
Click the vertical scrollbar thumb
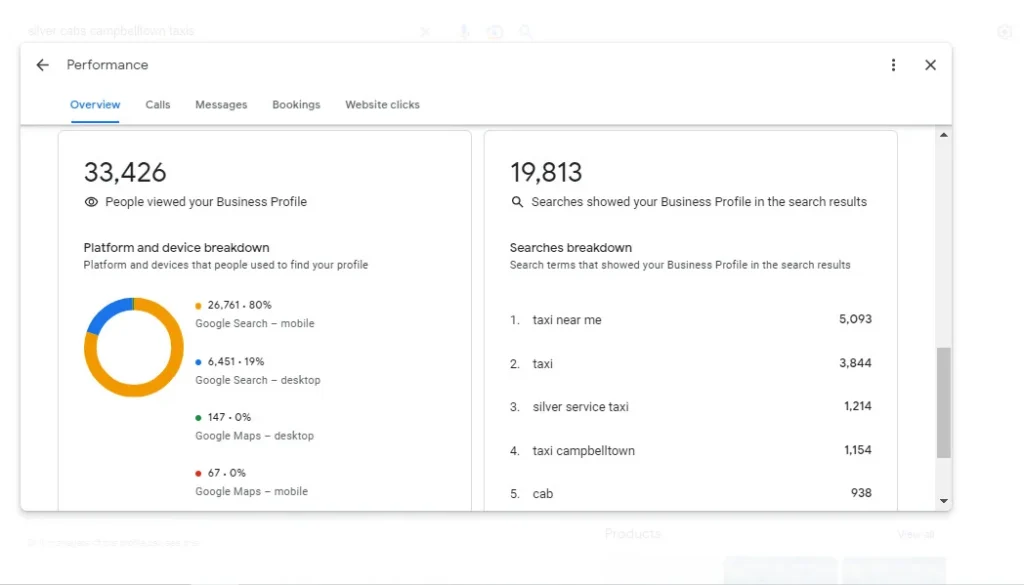[944, 403]
